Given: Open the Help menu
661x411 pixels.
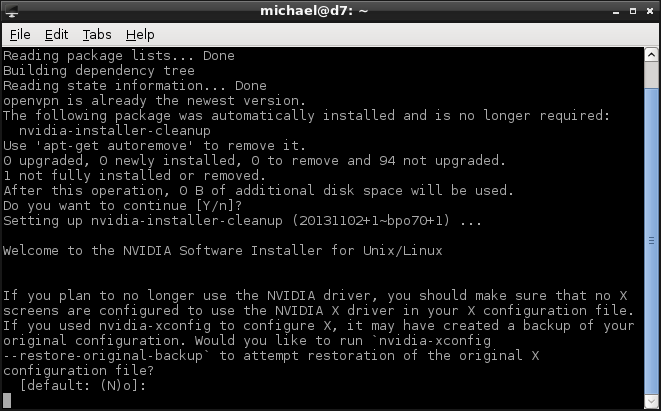Looking at the screenshot, I should point(140,35).
